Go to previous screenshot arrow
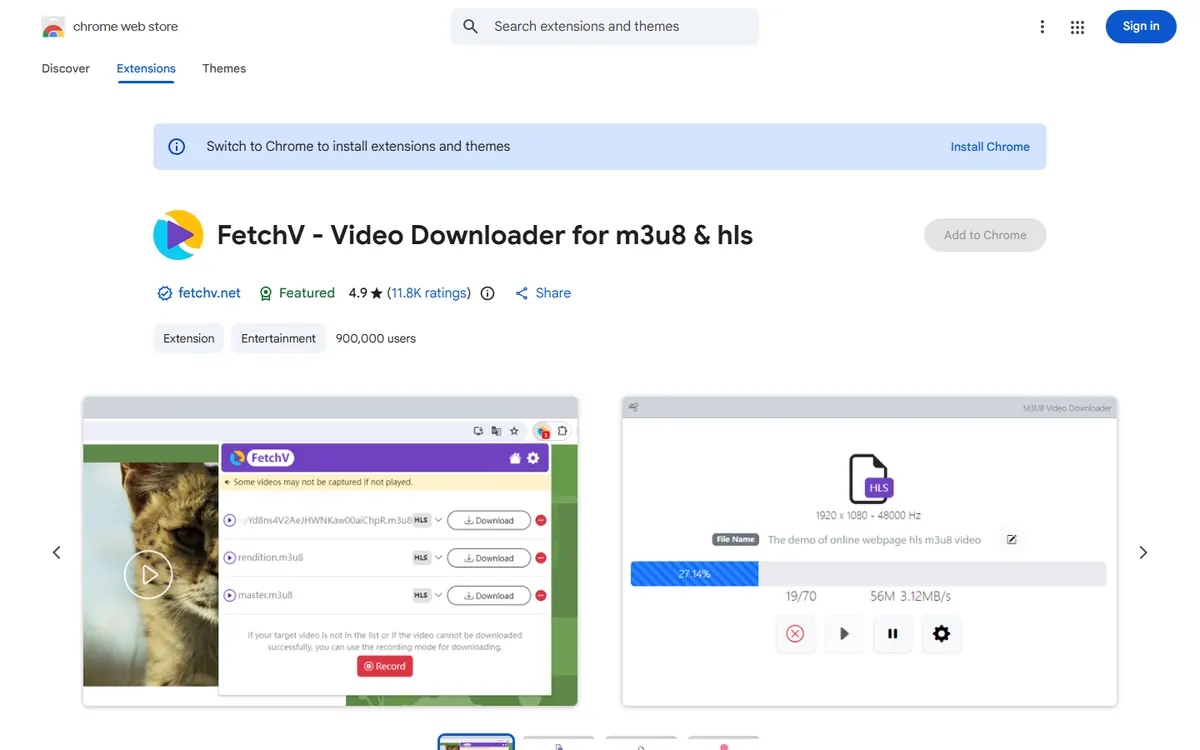The width and height of the screenshot is (1200, 750). tap(57, 552)
